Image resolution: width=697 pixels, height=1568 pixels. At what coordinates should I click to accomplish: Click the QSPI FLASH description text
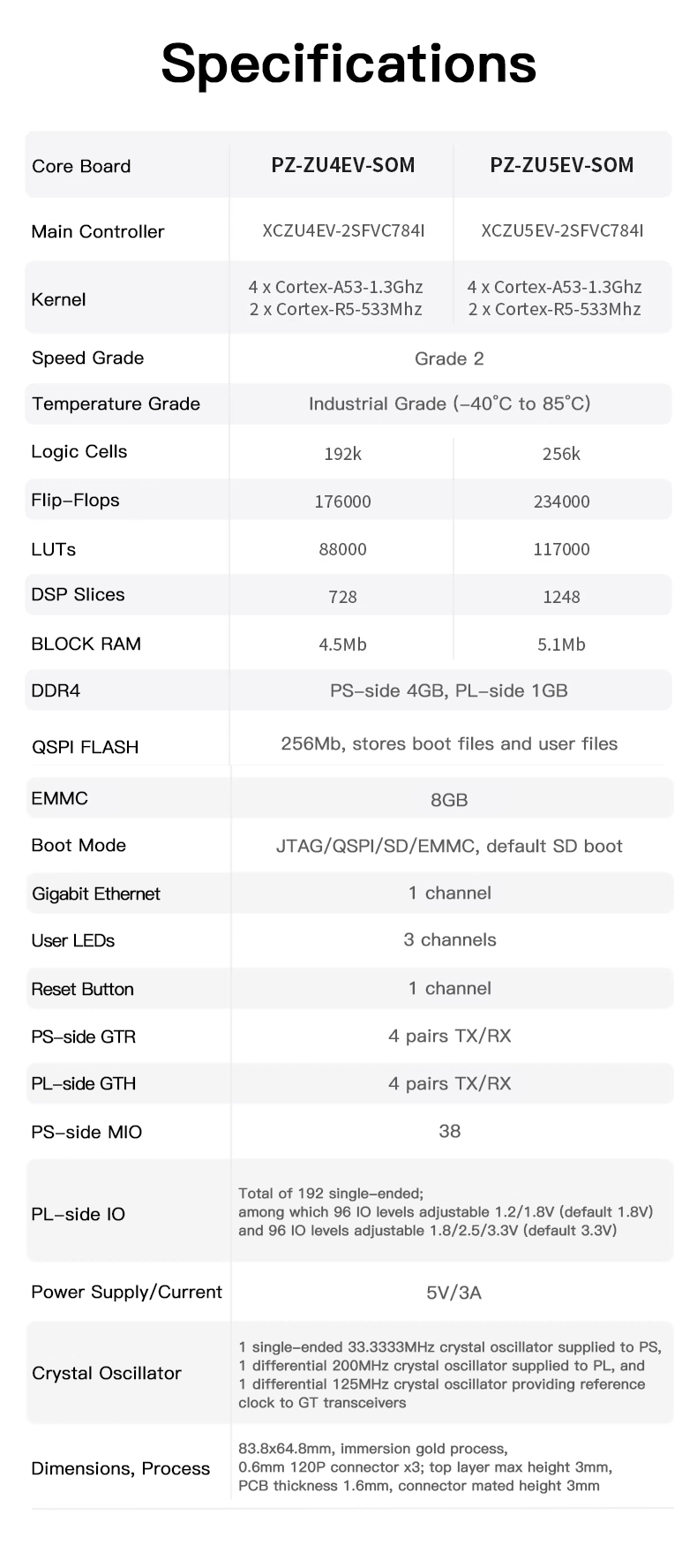coord(449,743)
